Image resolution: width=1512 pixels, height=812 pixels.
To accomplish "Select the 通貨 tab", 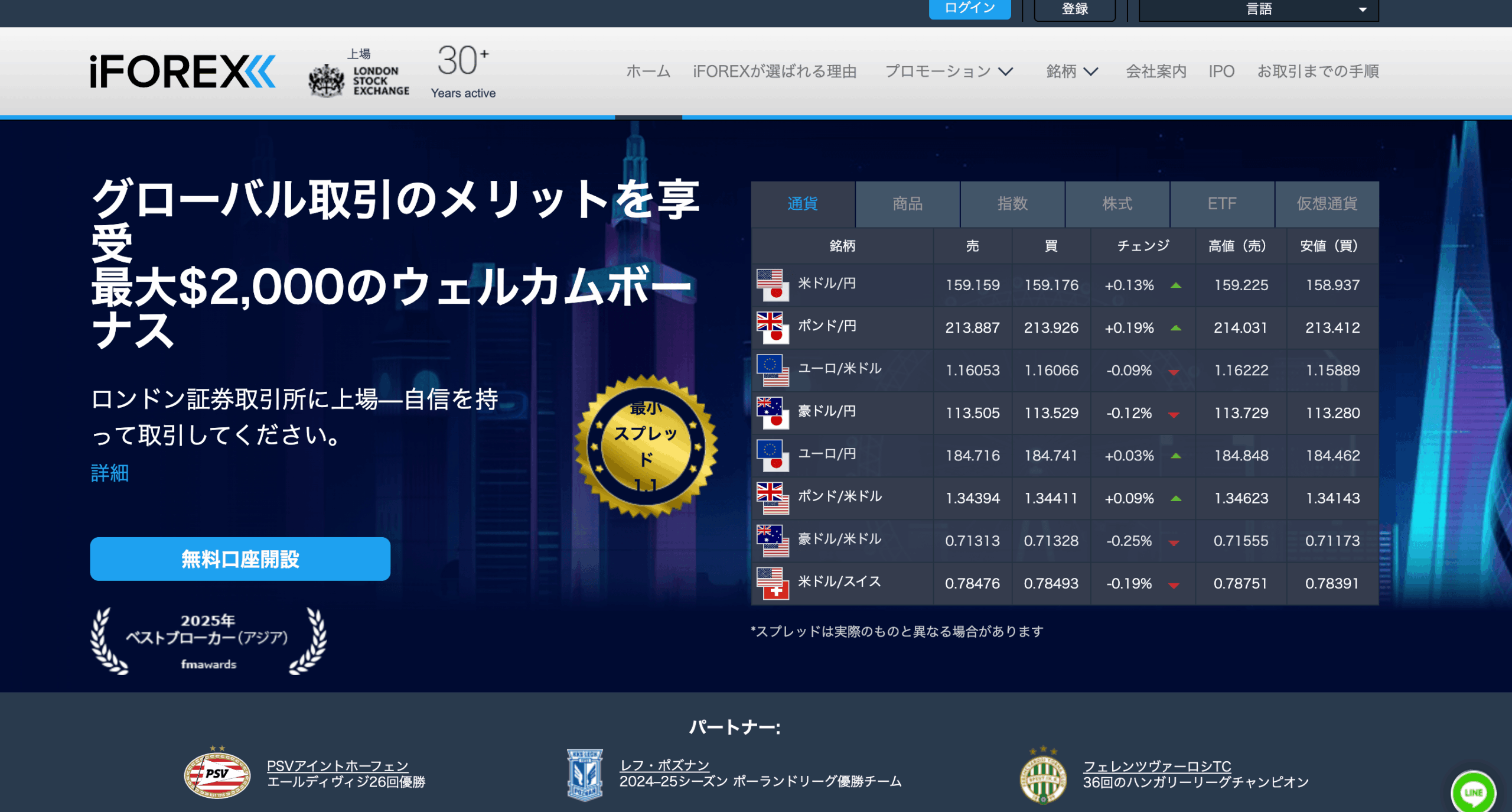I will pos(803,204).
